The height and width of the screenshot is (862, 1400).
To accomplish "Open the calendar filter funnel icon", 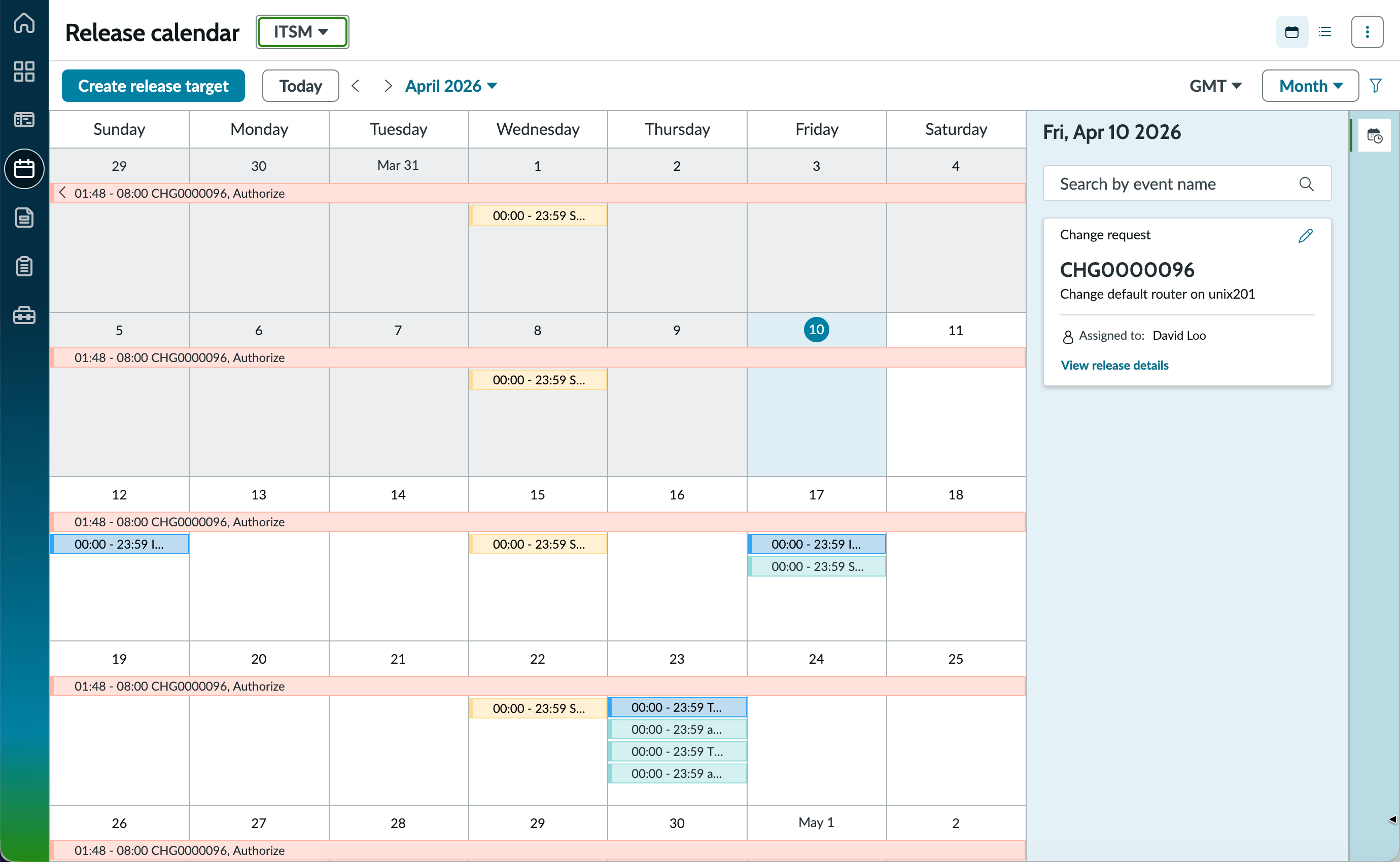I will click(x=1375, y=86).
